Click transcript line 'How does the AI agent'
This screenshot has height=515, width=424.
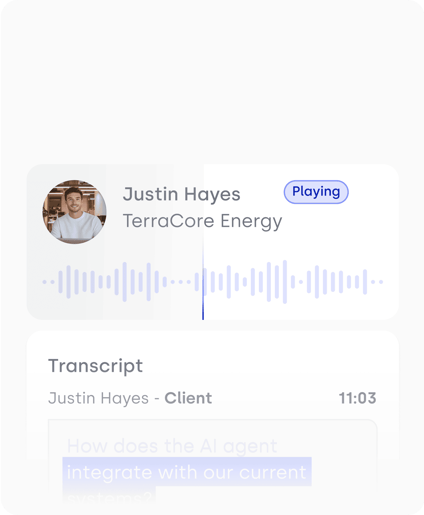click(x=172, y=446)
